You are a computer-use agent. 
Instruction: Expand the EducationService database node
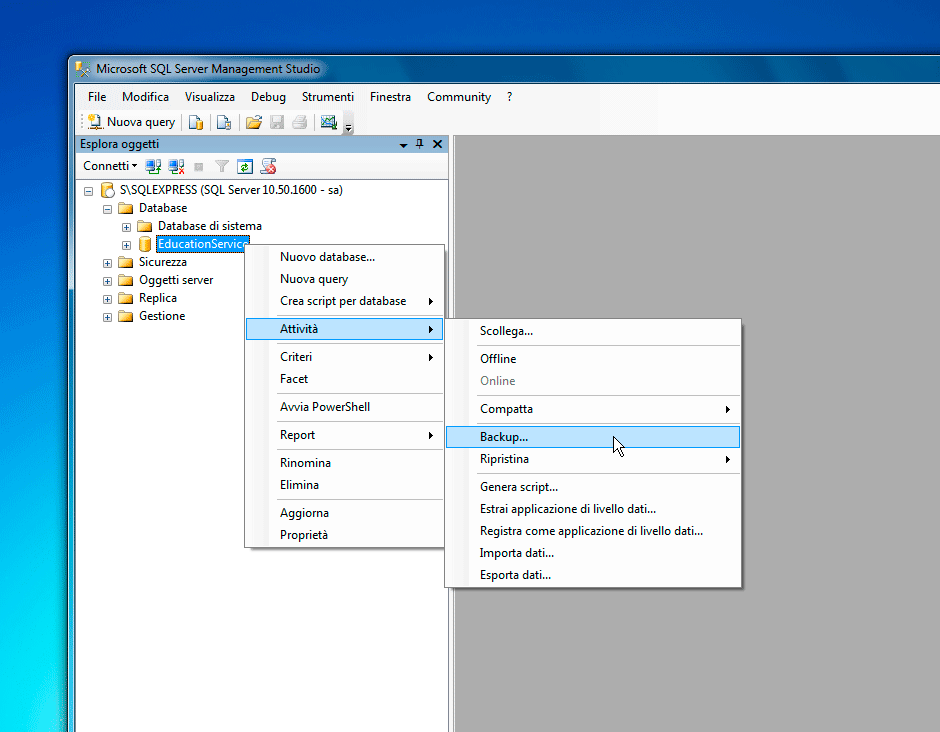(x=126, y=245)
